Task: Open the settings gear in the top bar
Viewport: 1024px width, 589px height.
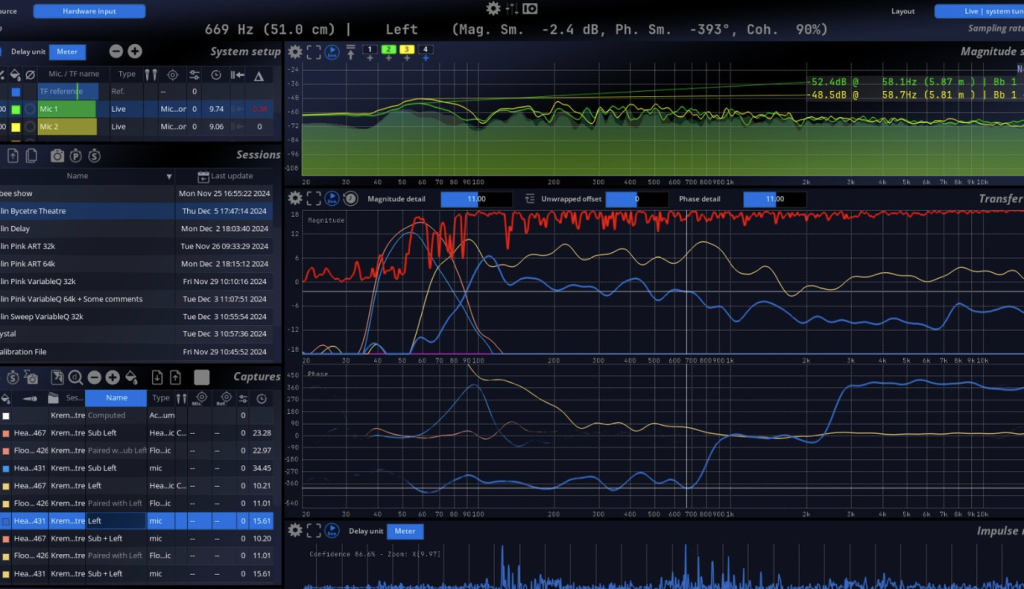Action: (x=492, y=9)
